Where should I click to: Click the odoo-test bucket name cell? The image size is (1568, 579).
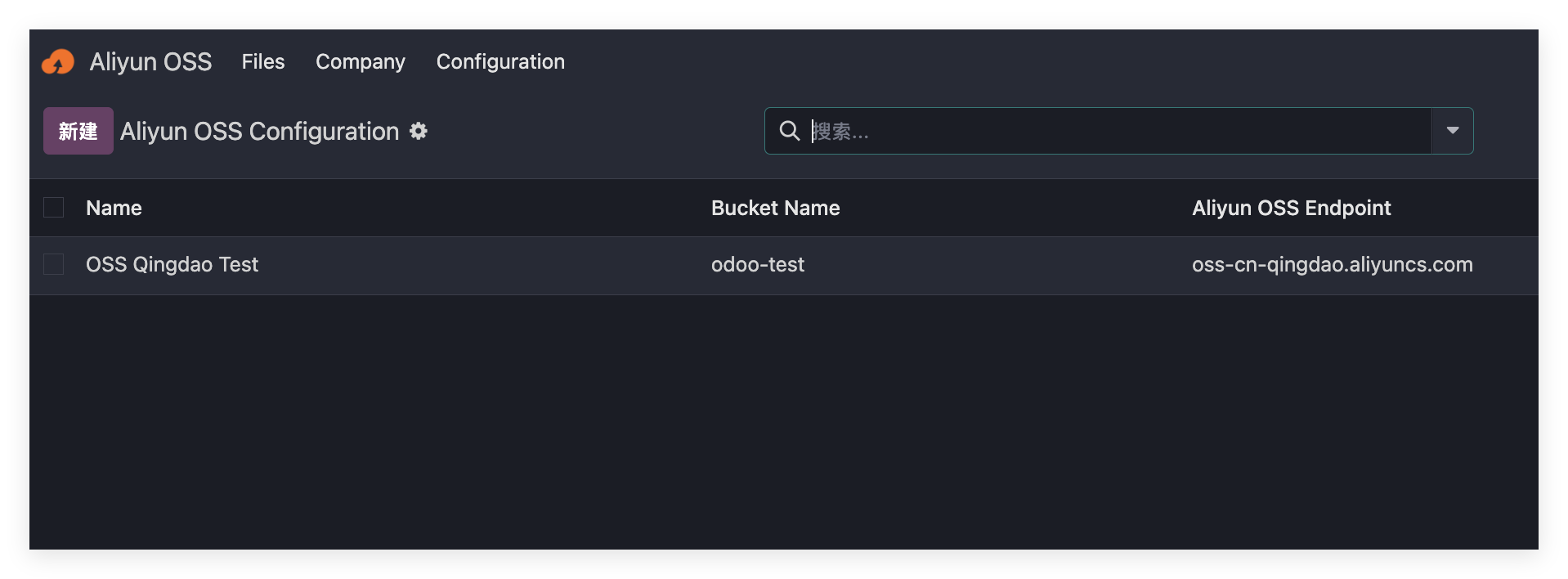[x=758, y=265]
